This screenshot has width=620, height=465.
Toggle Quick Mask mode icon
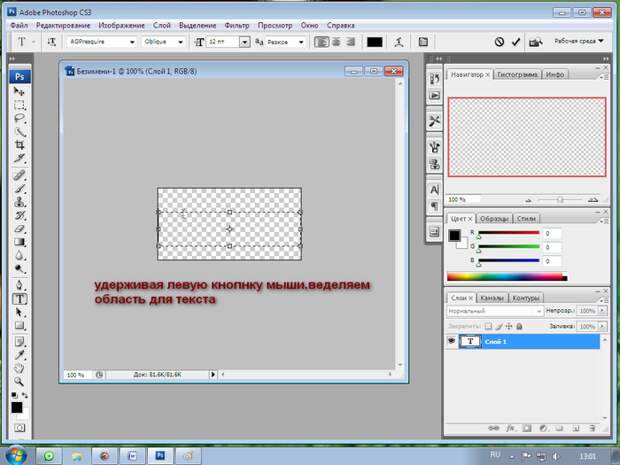click(x=19, y=428)
